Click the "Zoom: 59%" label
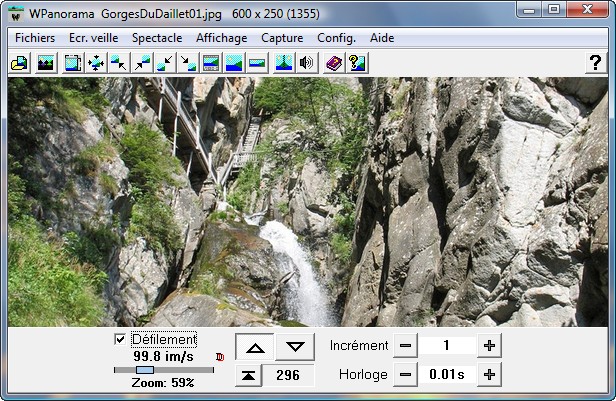 pyautogui.click(x=163, y=383)
